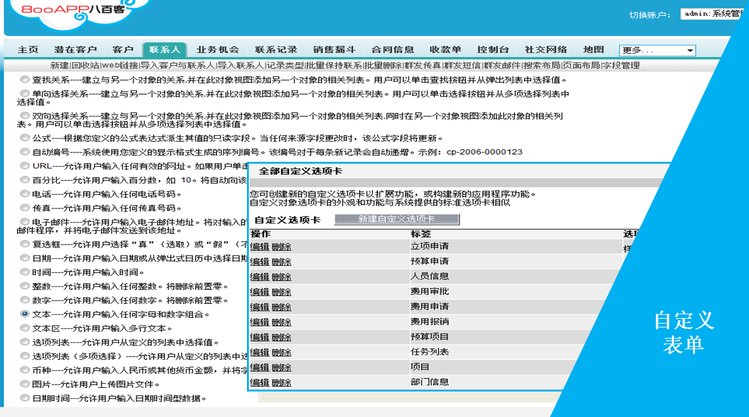Select the 图片 upload field radio
749x417 pixels.
24,384
